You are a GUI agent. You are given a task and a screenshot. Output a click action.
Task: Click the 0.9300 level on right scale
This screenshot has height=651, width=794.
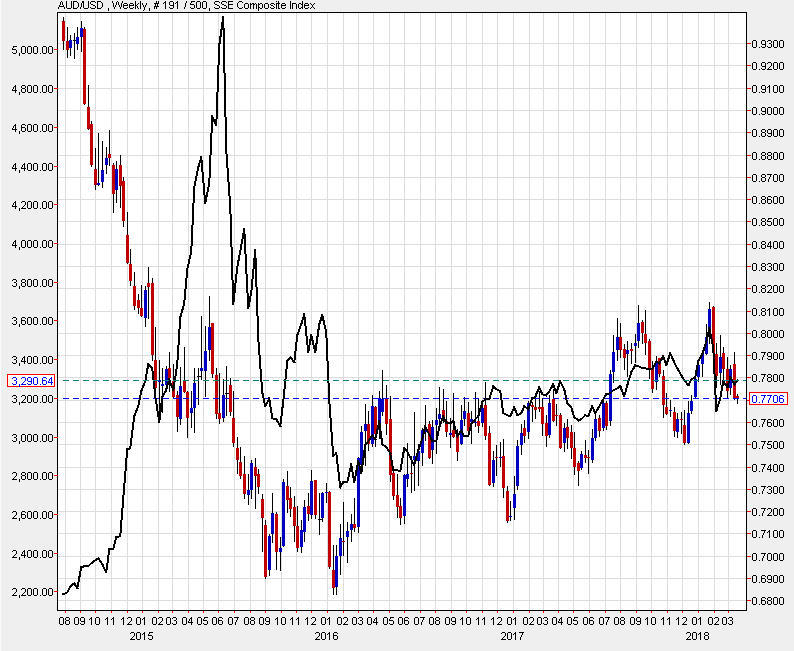767,44
